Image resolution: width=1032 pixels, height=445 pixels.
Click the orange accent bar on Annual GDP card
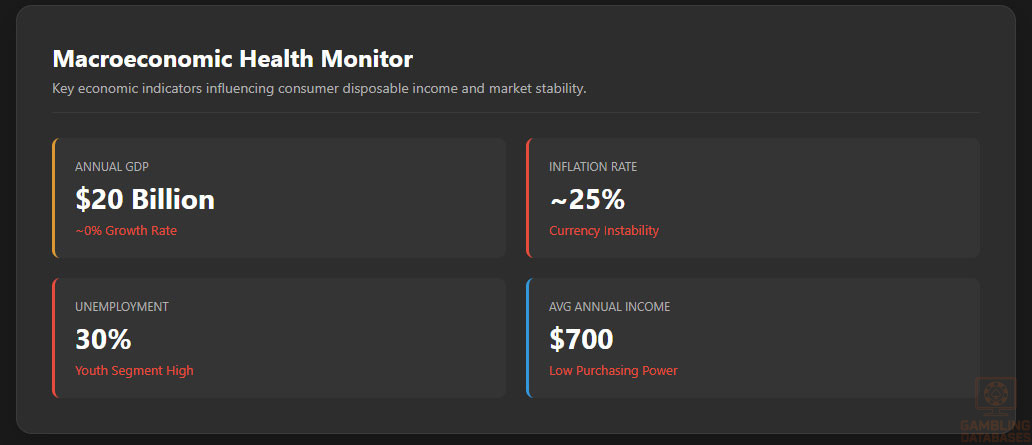tap(53, 198)
